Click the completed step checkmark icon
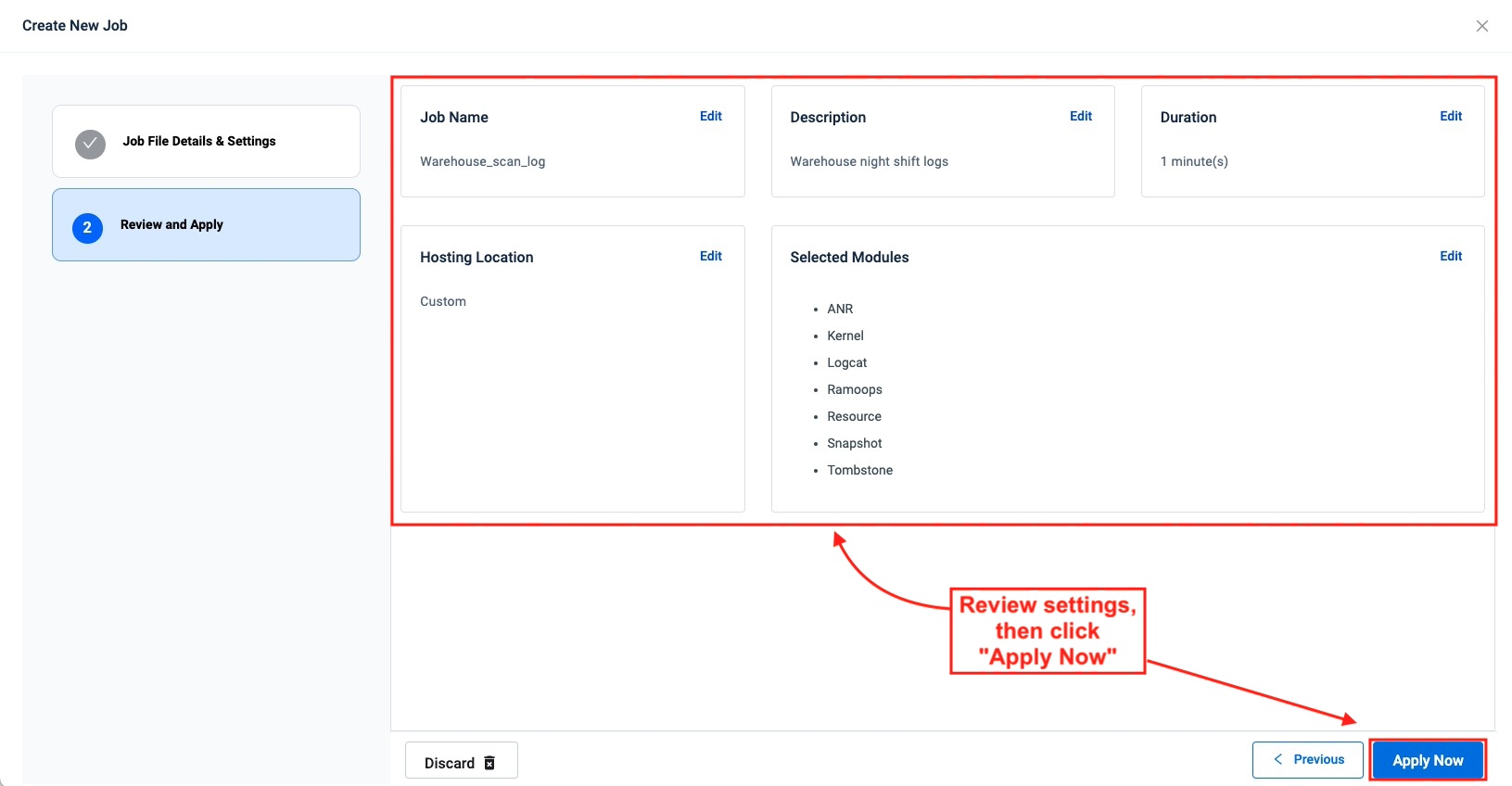1512x786 pixels. pyautogui.click(x=90, y=144)
